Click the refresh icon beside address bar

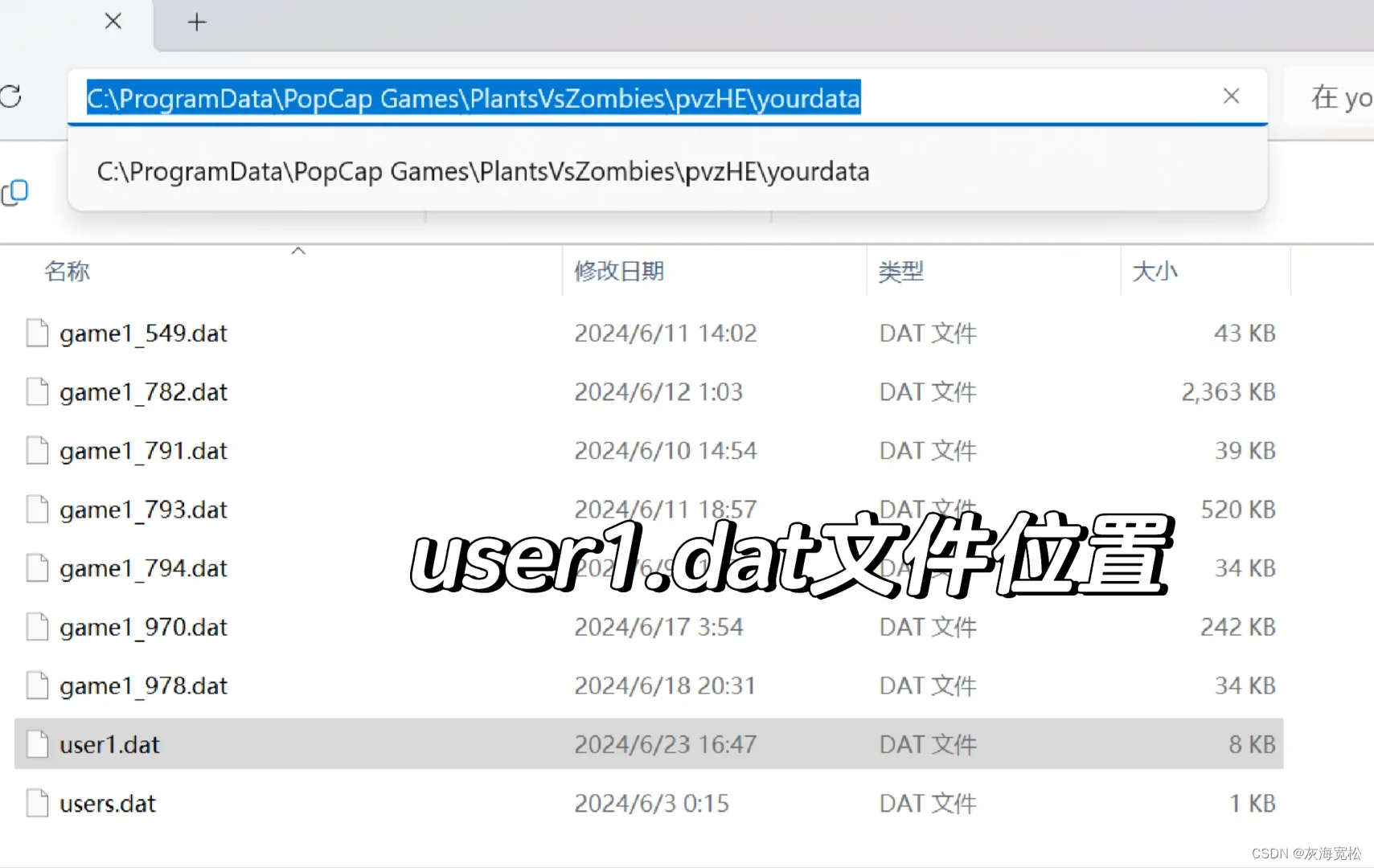tap(10, 96)
